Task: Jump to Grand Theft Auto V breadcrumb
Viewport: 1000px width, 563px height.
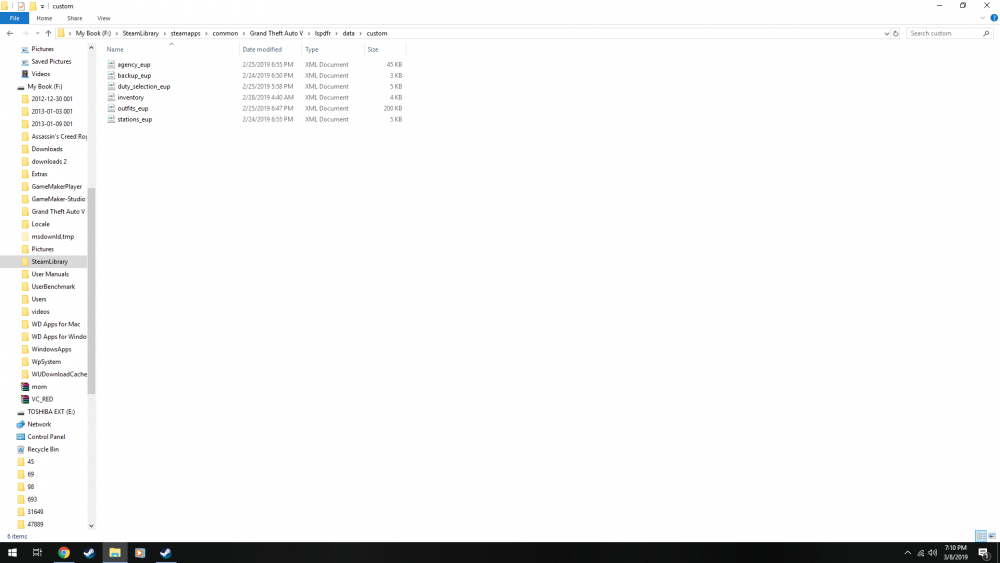Action: pyautogui.click(x=276, y=33)
